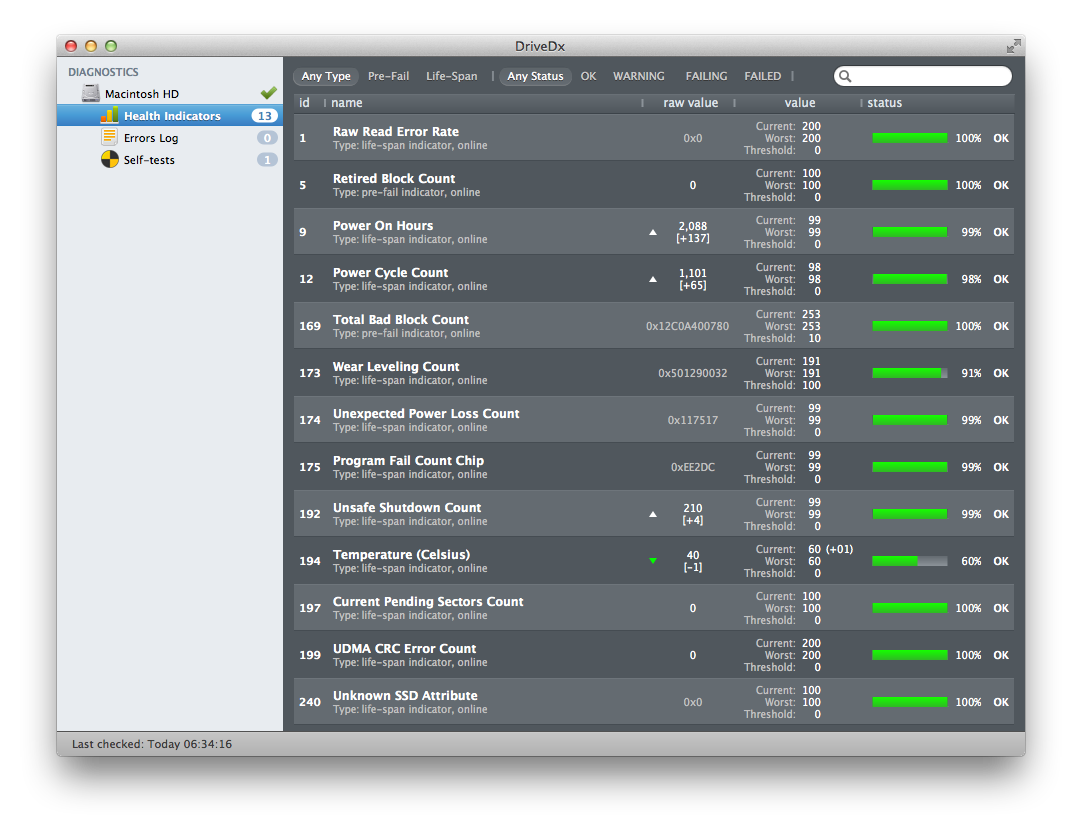This screenshot has width=1082, height=835.
Task: Show only WARNING status indicators
Action: 639,76
